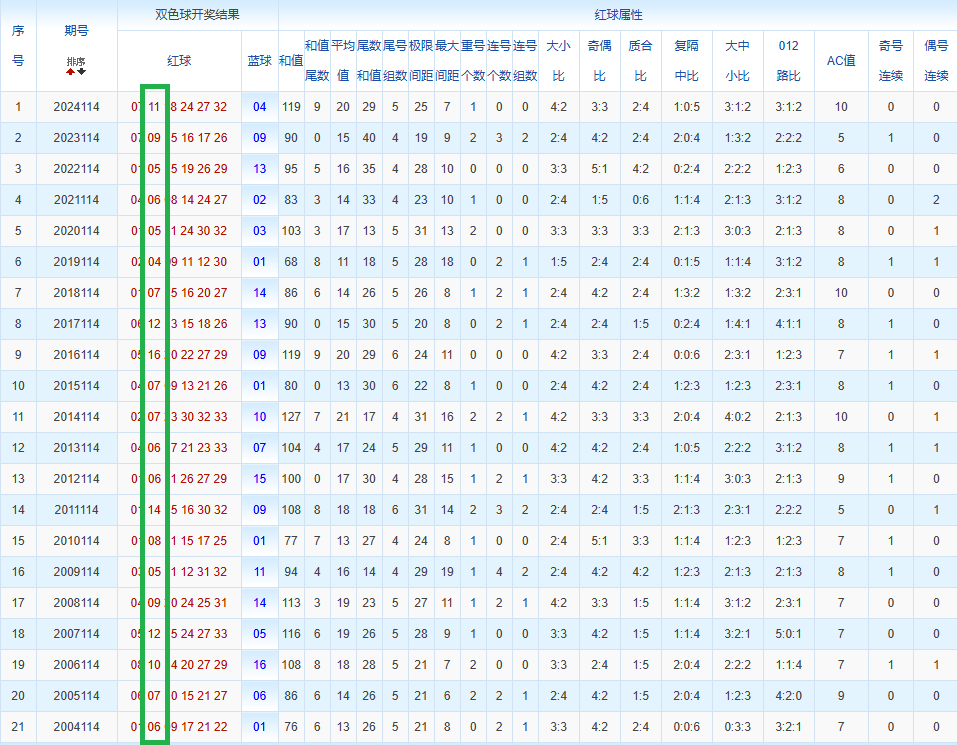Click the 极限间距 column header
The image size is (957, 745).
[420, 61]
